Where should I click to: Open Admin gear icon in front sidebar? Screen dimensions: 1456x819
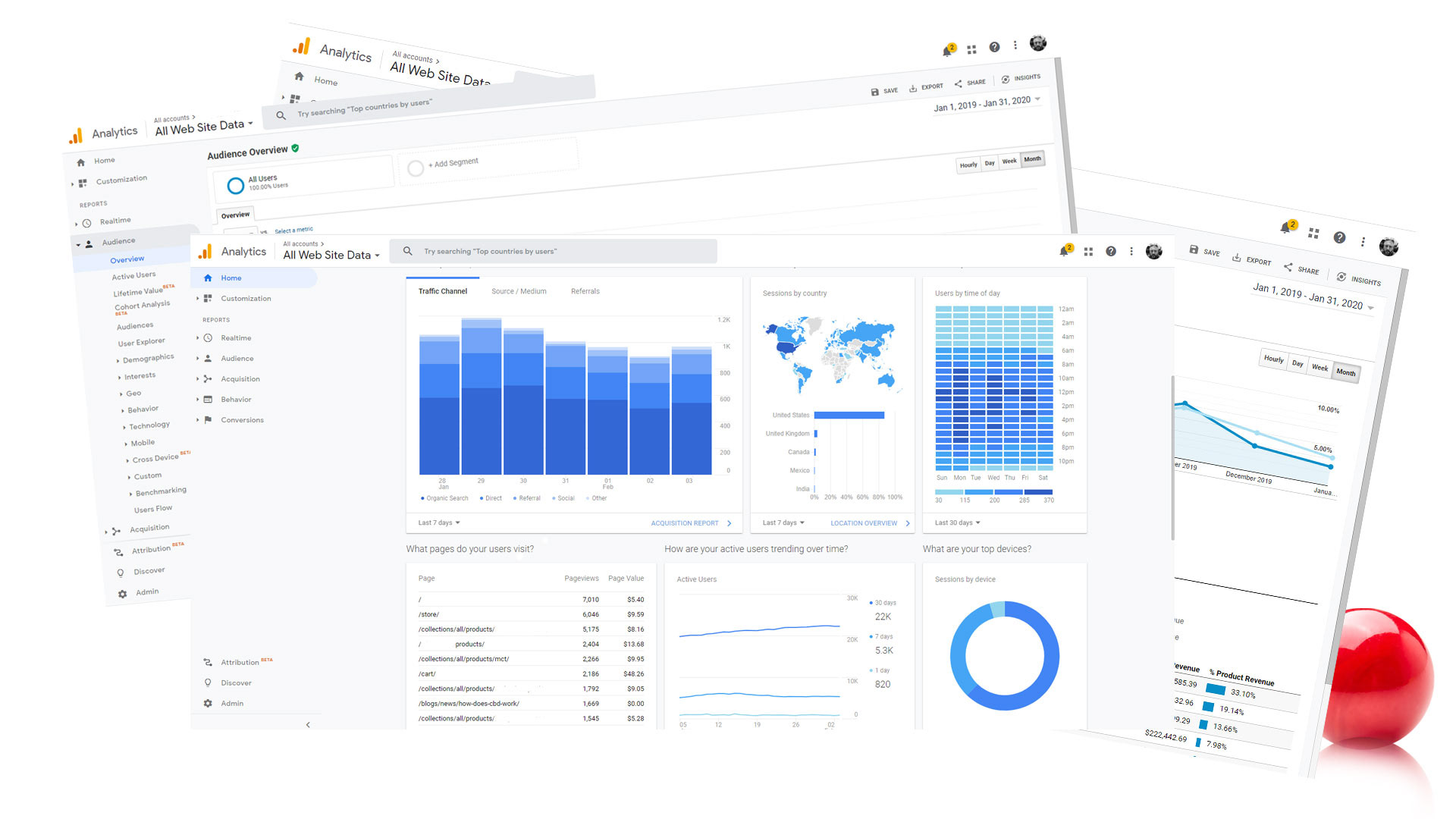208,704
